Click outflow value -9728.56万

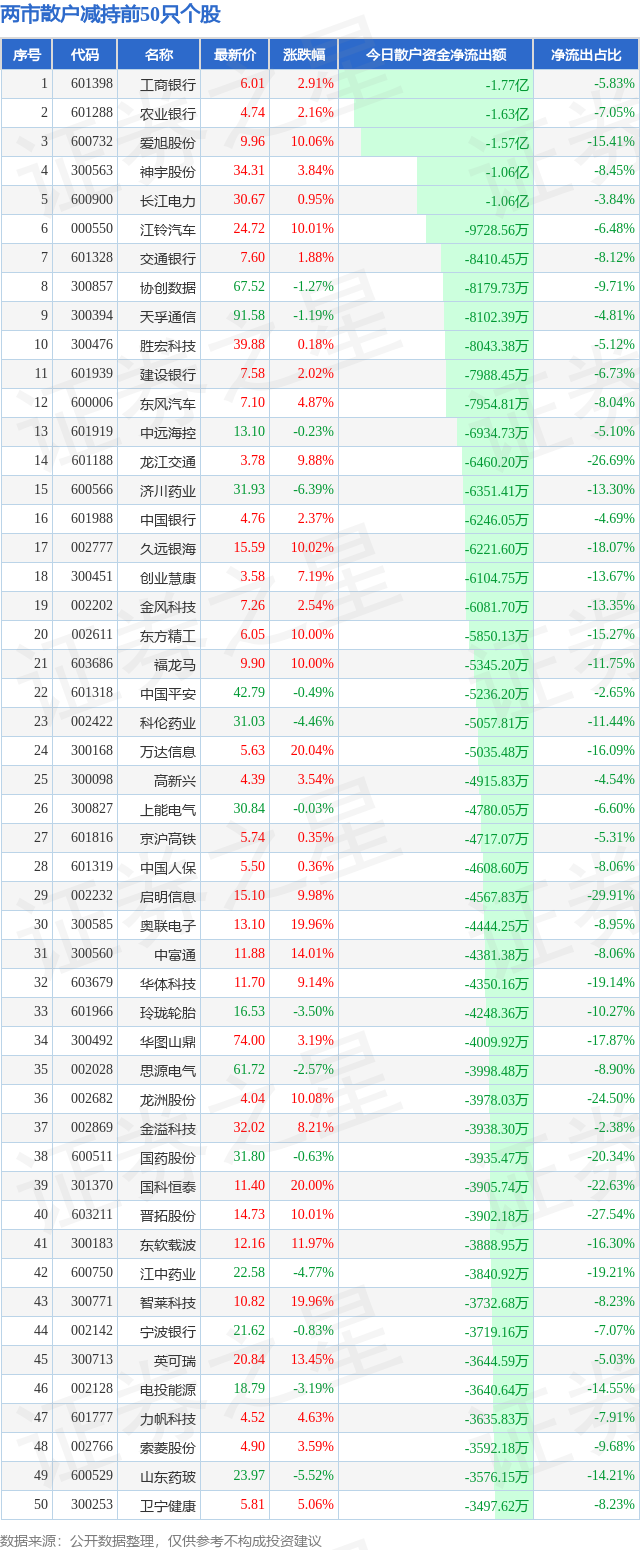point(497,230)
